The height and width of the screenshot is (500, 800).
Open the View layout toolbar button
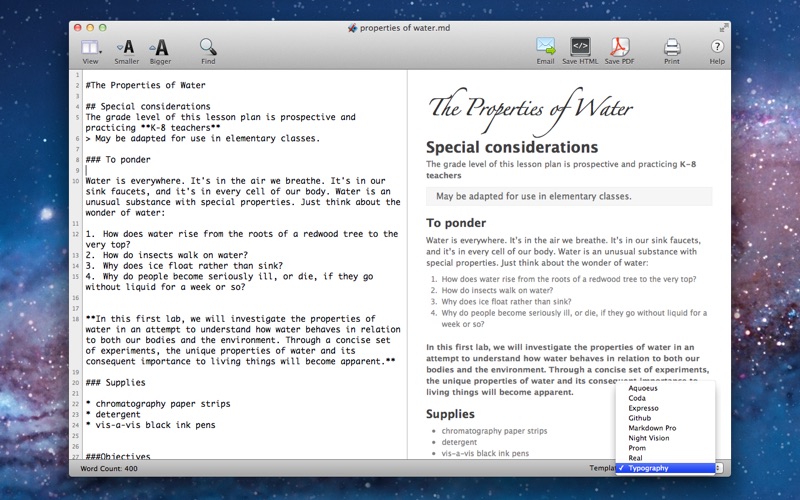[91, 52]
